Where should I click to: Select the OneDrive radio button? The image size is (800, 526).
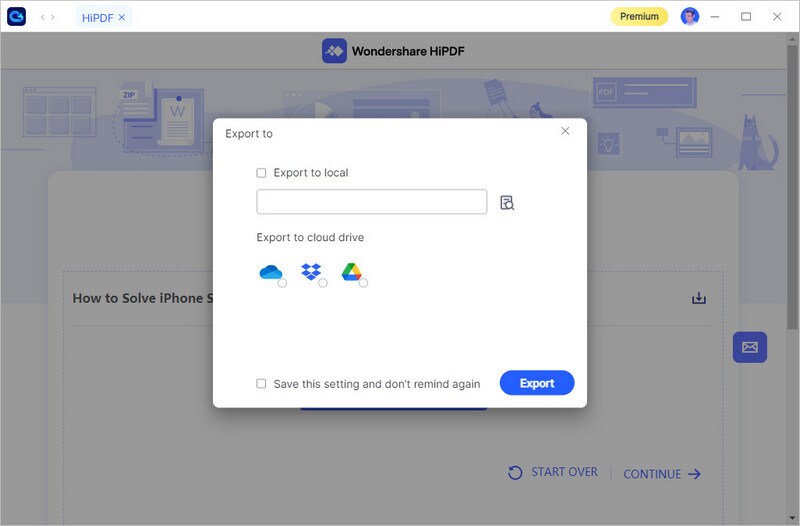(x=282, y=283)
